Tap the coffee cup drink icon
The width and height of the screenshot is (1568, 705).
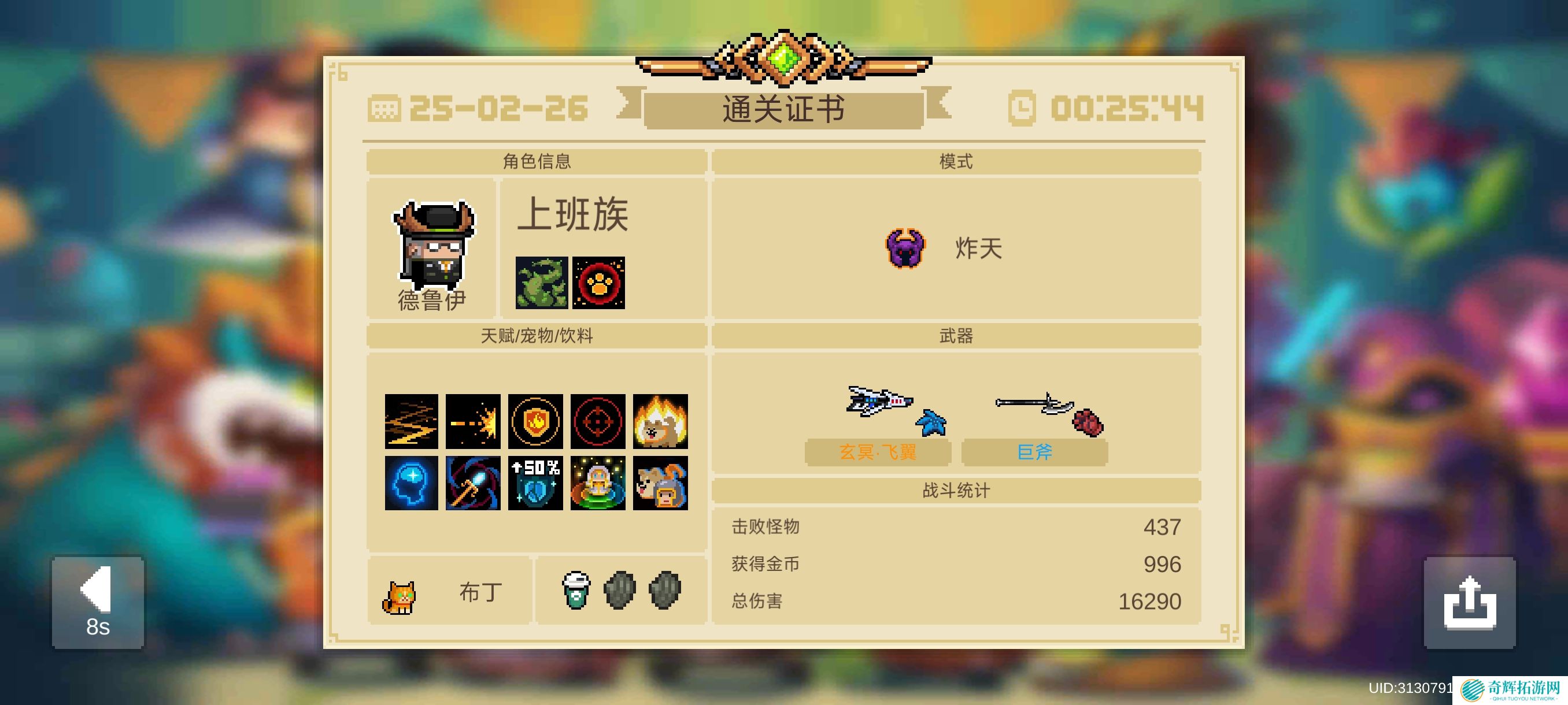576,589
